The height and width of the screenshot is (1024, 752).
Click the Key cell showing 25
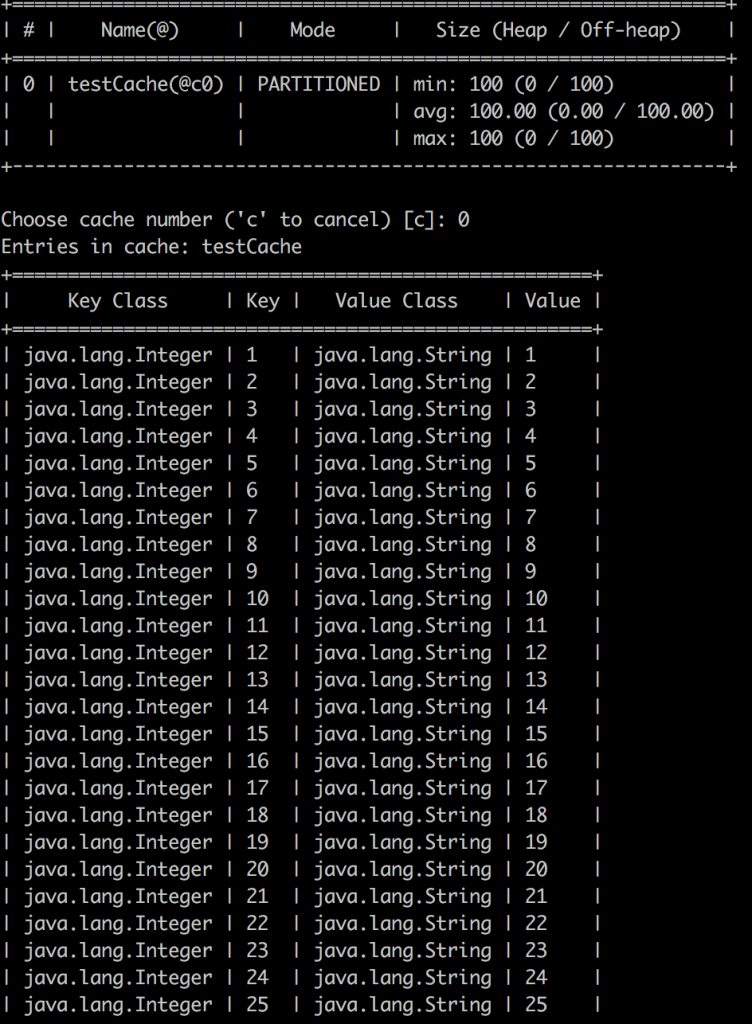[x=257, y=1005]
